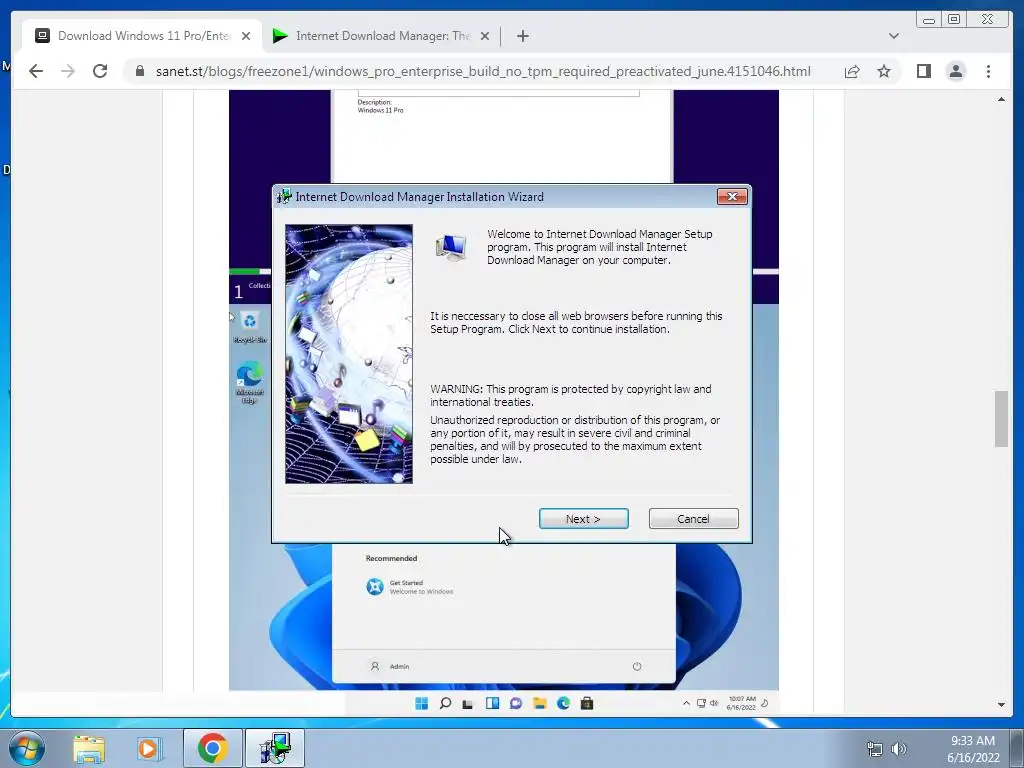Open volume control tray icon
The image size is (1024, 768).
899,749
